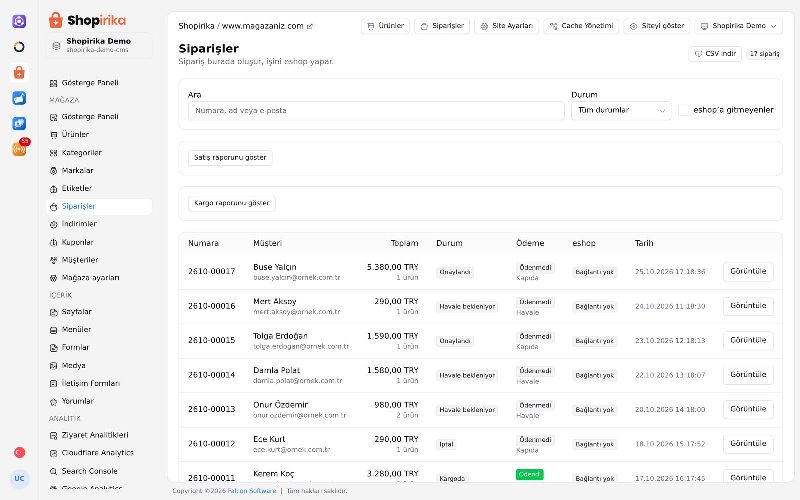This screenshot has height=500, width=800.
Task: Focus the order search input field
Action: click(376, 111)
